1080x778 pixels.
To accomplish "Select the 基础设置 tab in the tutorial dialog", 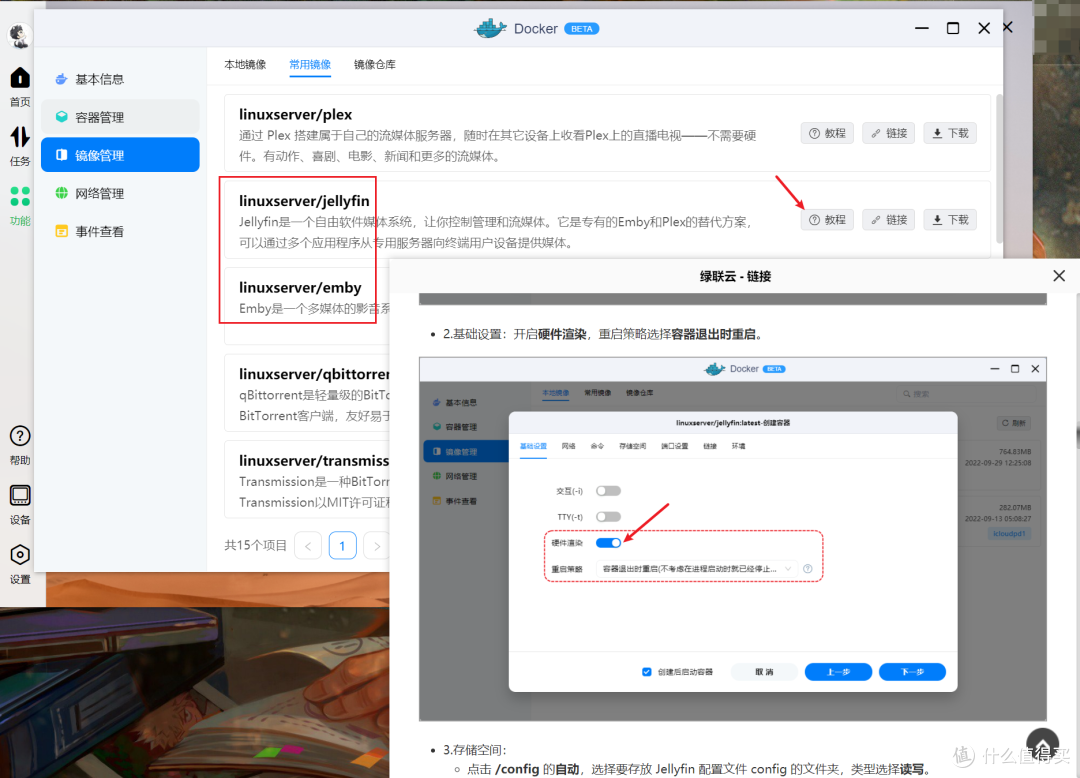I will tap(533, 446).
